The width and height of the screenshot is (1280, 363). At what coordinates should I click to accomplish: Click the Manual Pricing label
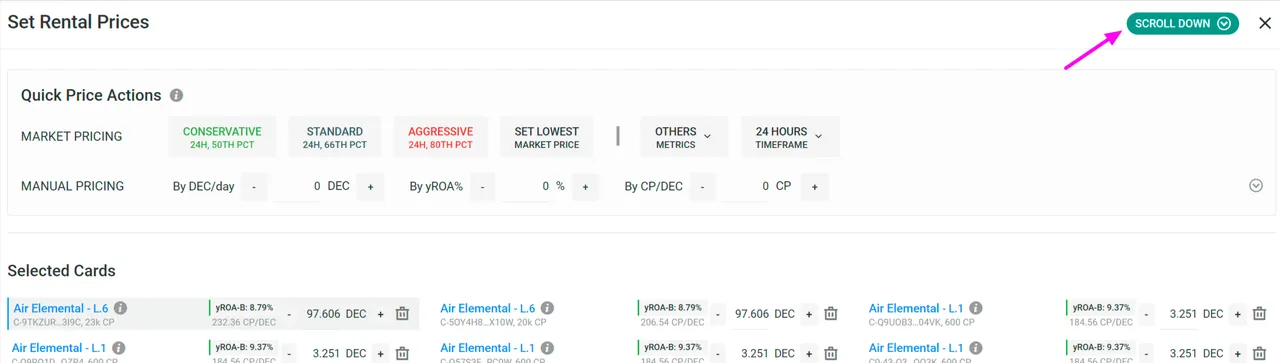(x=73, y=186)
